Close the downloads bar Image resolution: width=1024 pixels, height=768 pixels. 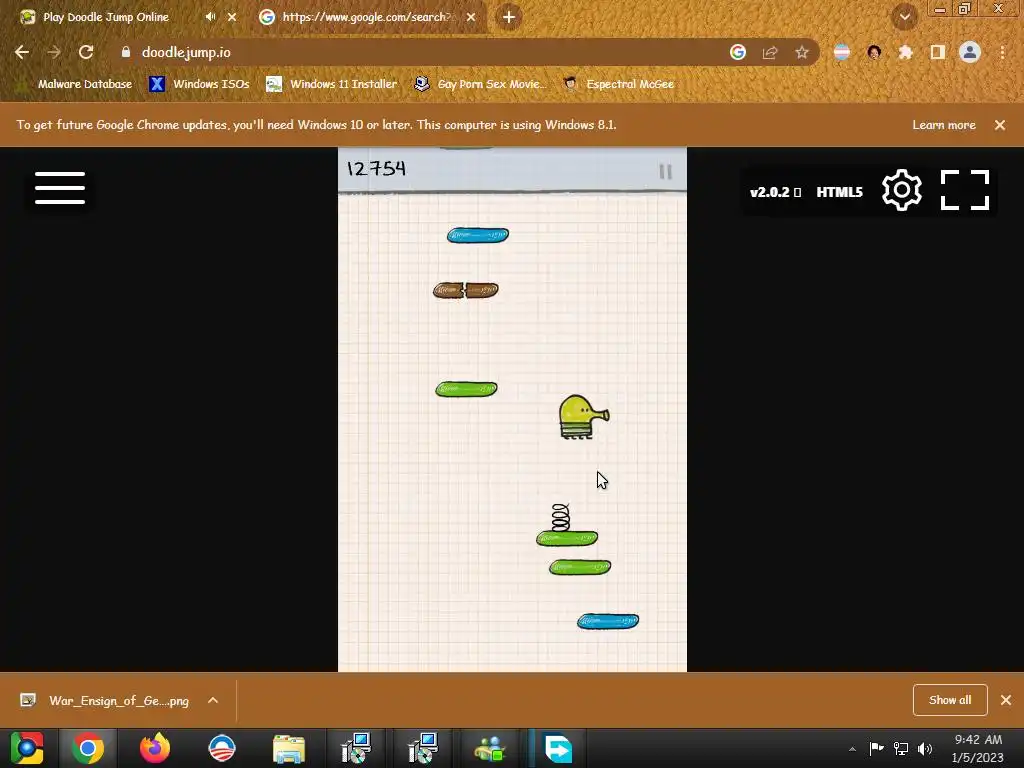pyautogui.click(x=1006, y=700)
